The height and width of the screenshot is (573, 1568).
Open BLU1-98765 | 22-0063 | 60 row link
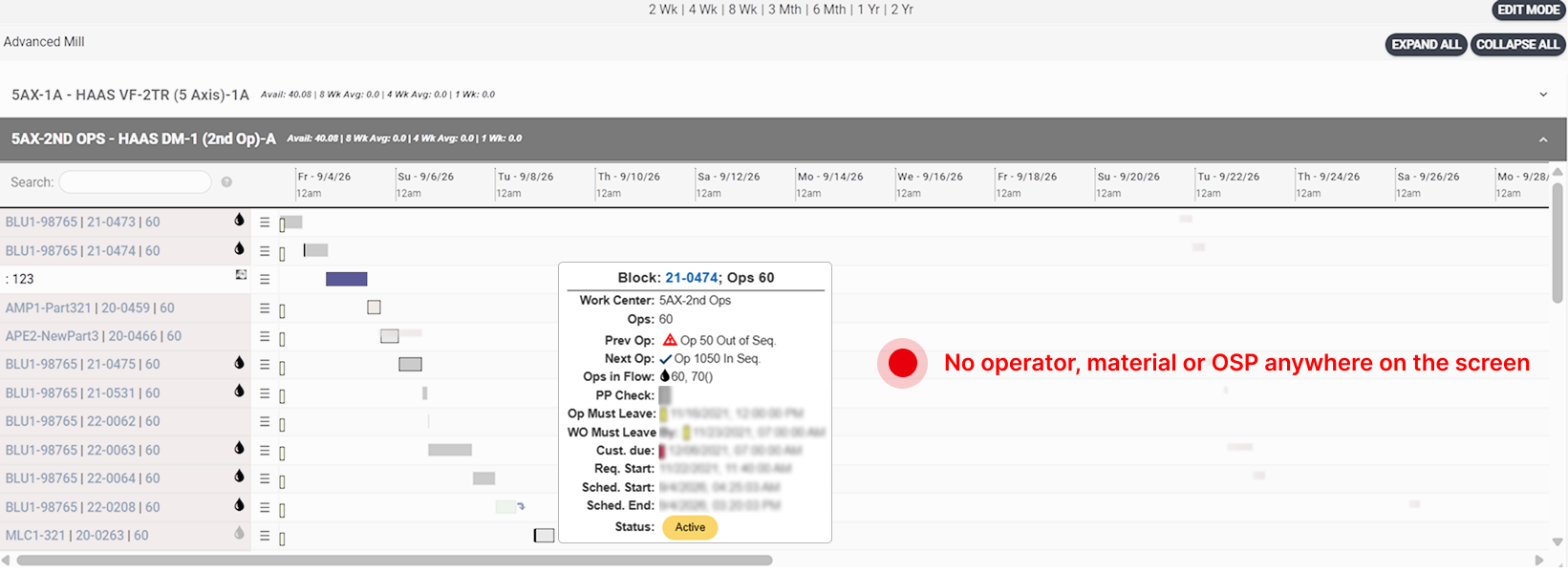pyautogui.click(x=83, y=450)
